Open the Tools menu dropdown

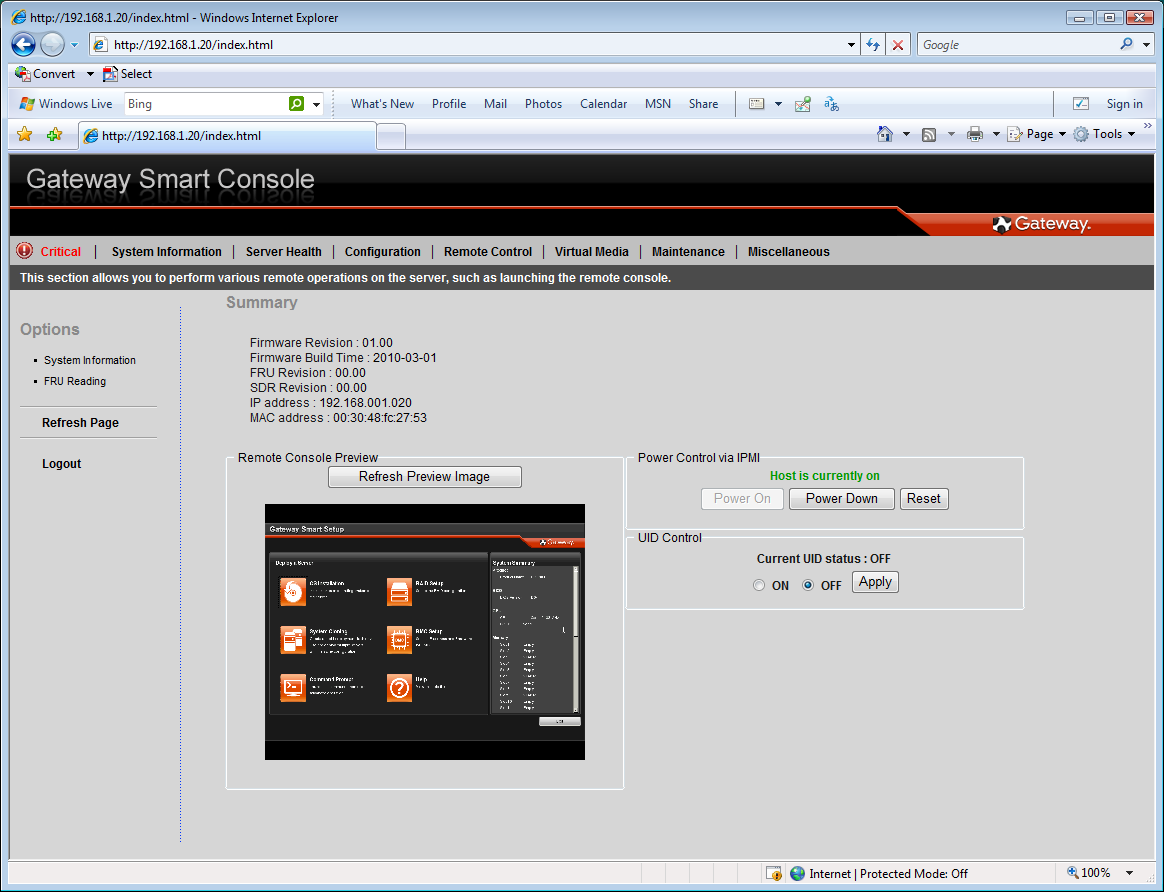click(x=1105, y=134)
